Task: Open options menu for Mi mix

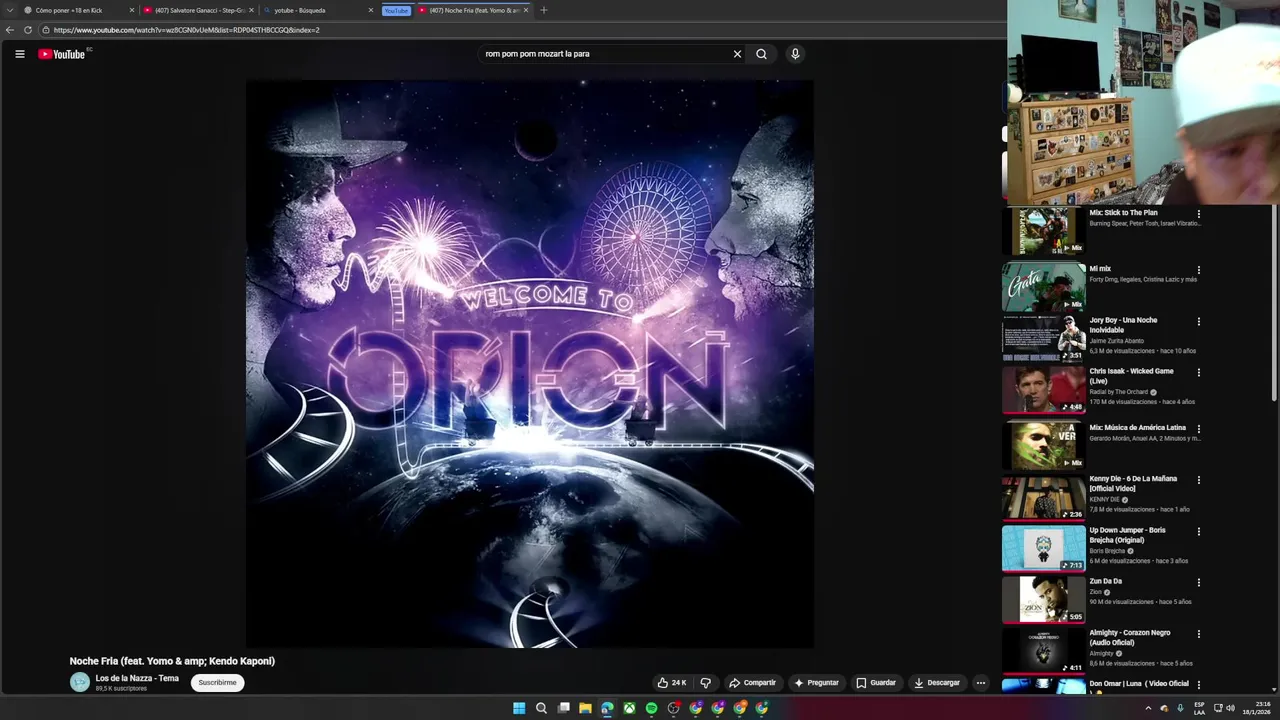Action: tap(1199, 270)
